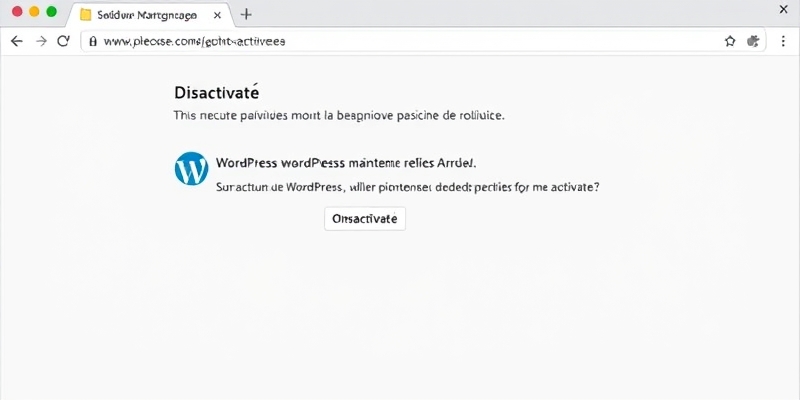The height and width of the screenshot is (400, 800).
Task: Click the yellow folder favicon on the tab
Action: pyautogui.click(x=86, y=15)
